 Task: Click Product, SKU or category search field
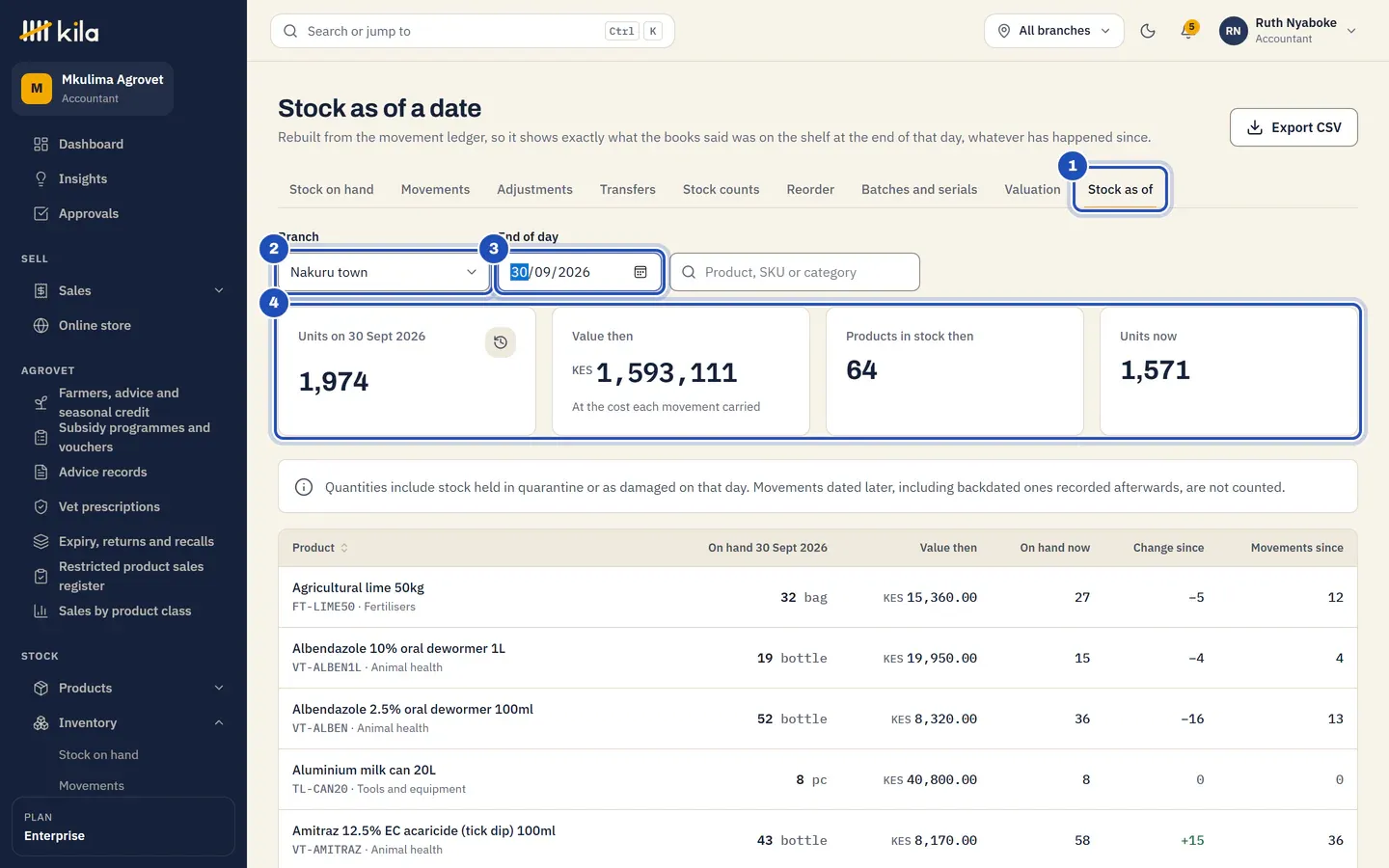click(x=795, y=272)
